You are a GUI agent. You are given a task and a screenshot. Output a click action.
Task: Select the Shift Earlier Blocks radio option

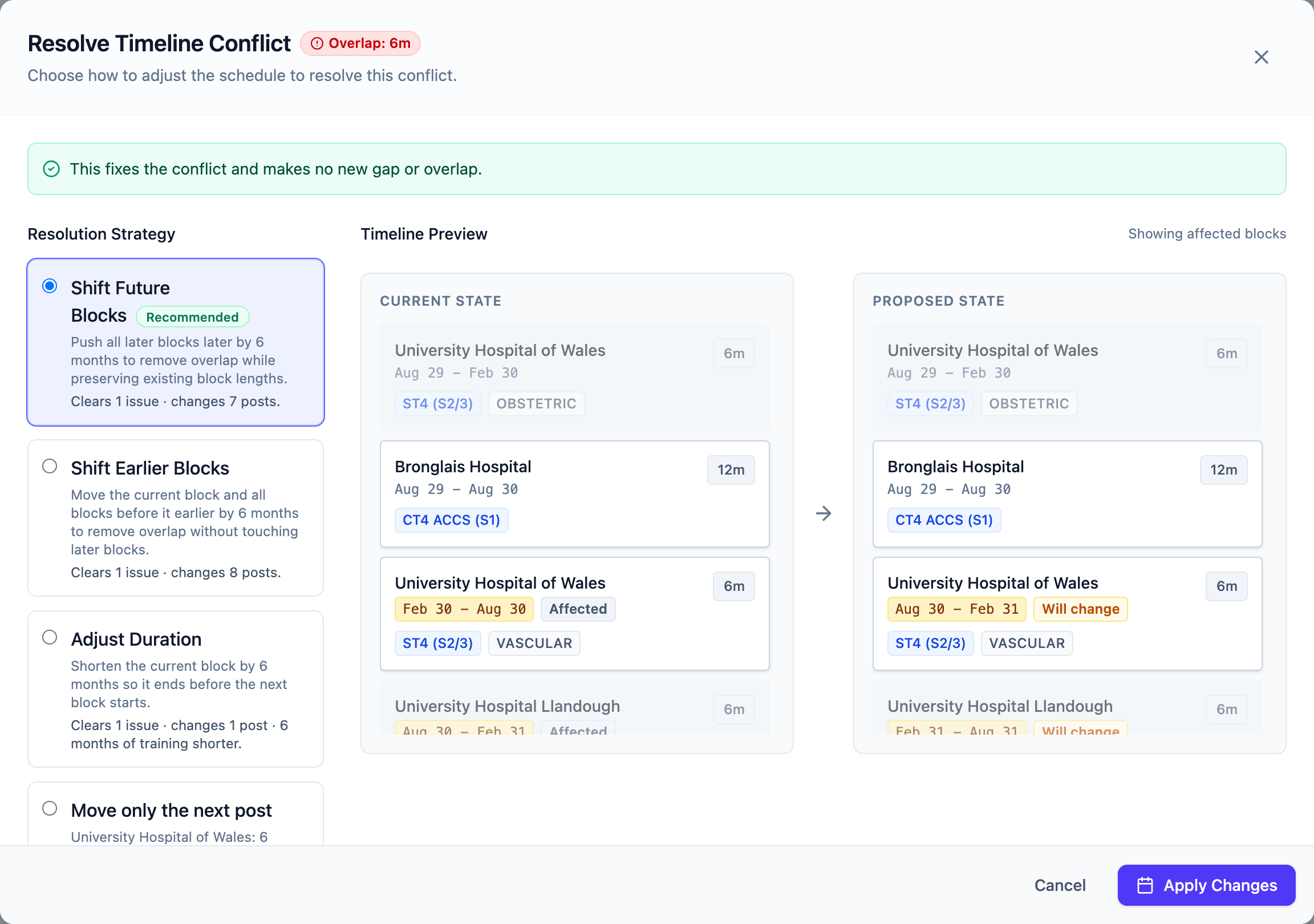click(x=50, y=466)
